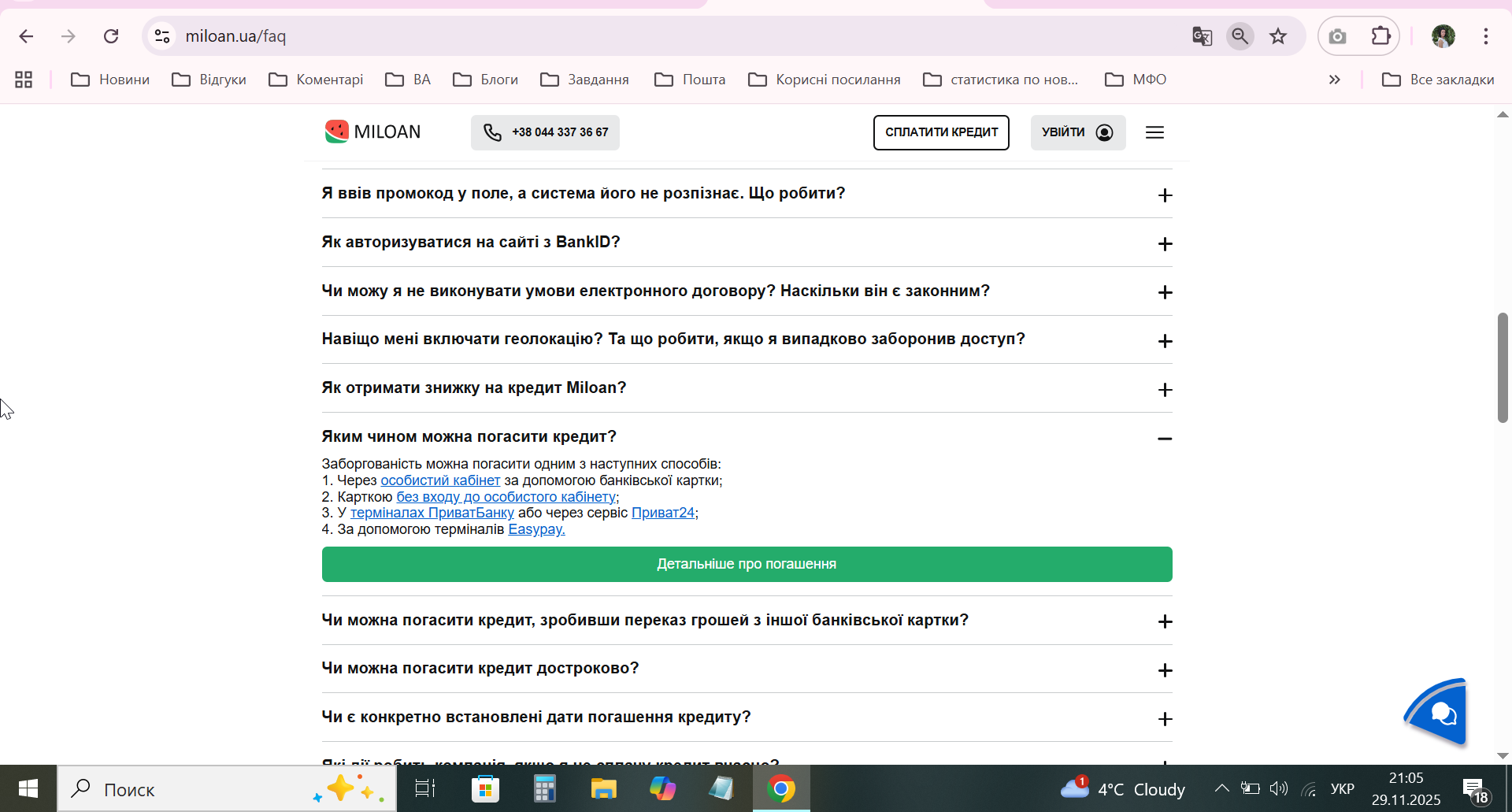This screenshot has width=1512, height=812.
Task: Expand the Miloan discount question
Action: coord(747,388)
